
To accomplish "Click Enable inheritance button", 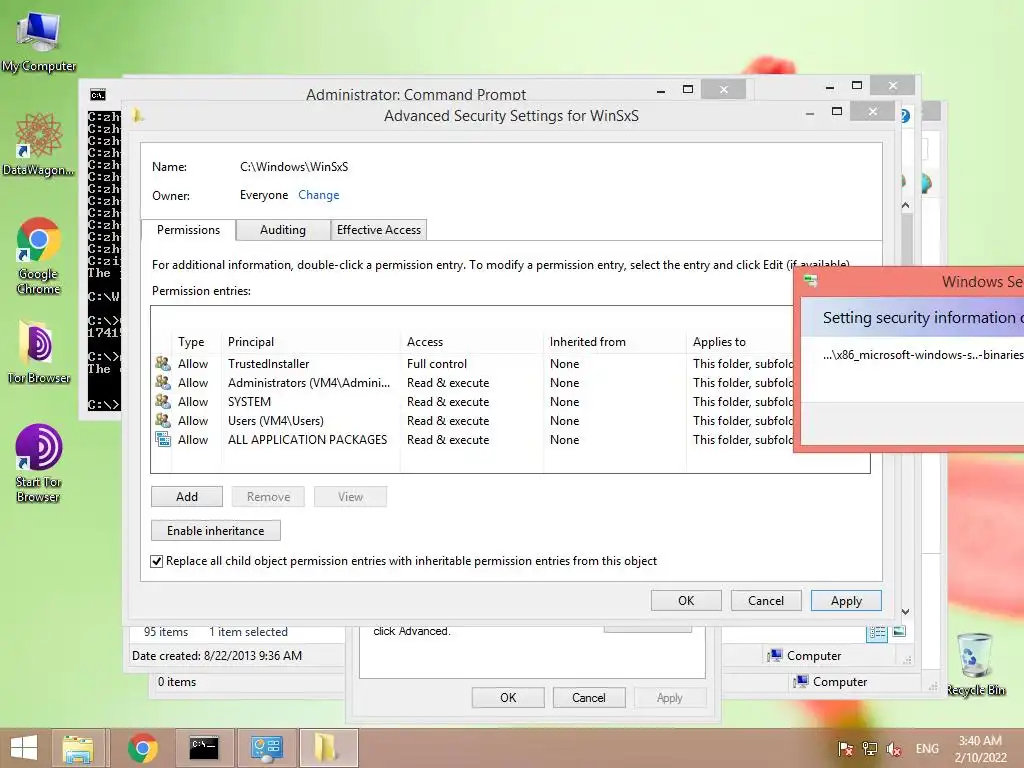I will click(216, 530).
